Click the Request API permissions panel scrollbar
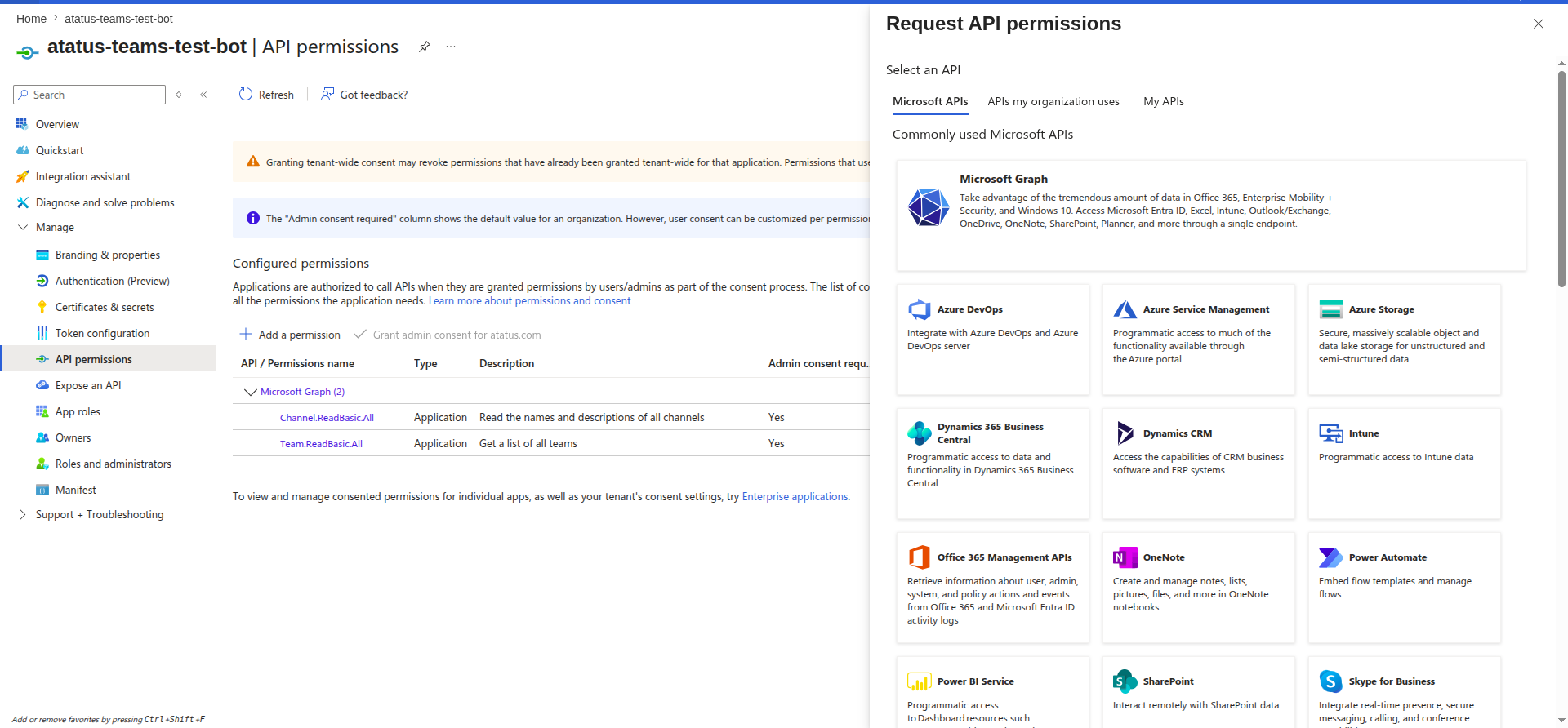Viewport: 1568px width, 728px height. pos(1561,180)
